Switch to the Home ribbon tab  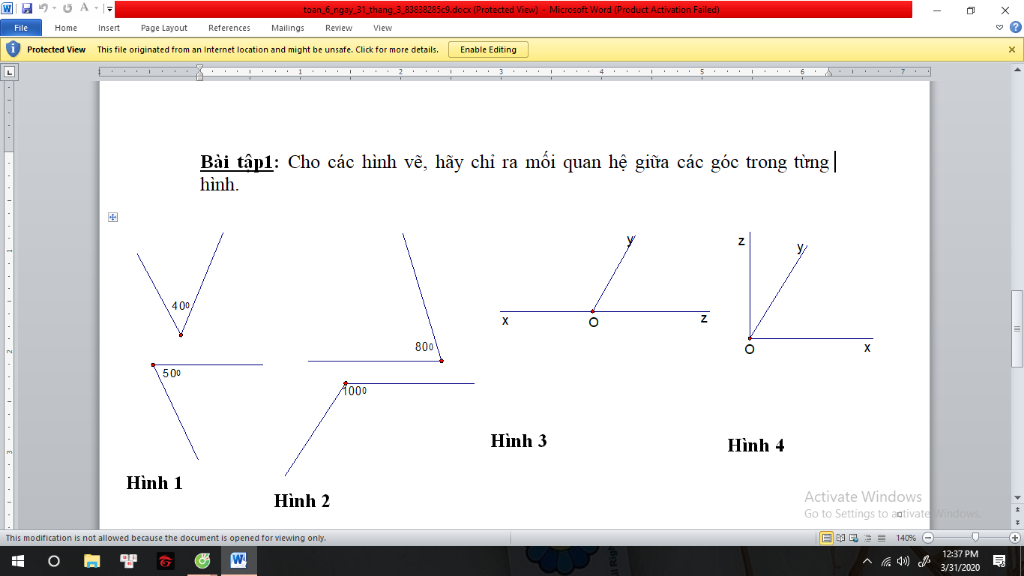point(65,28)
